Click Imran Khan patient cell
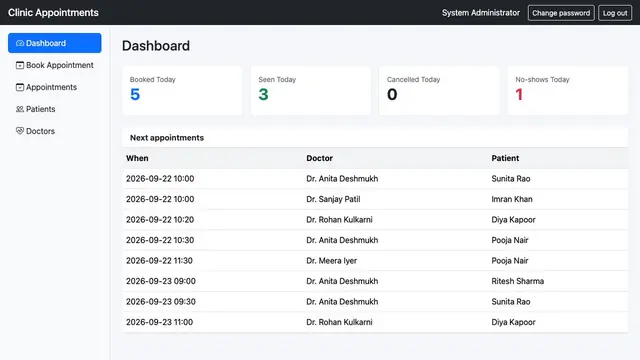The height and width of the screenshot is (360, 640). (x=512, y=199)
